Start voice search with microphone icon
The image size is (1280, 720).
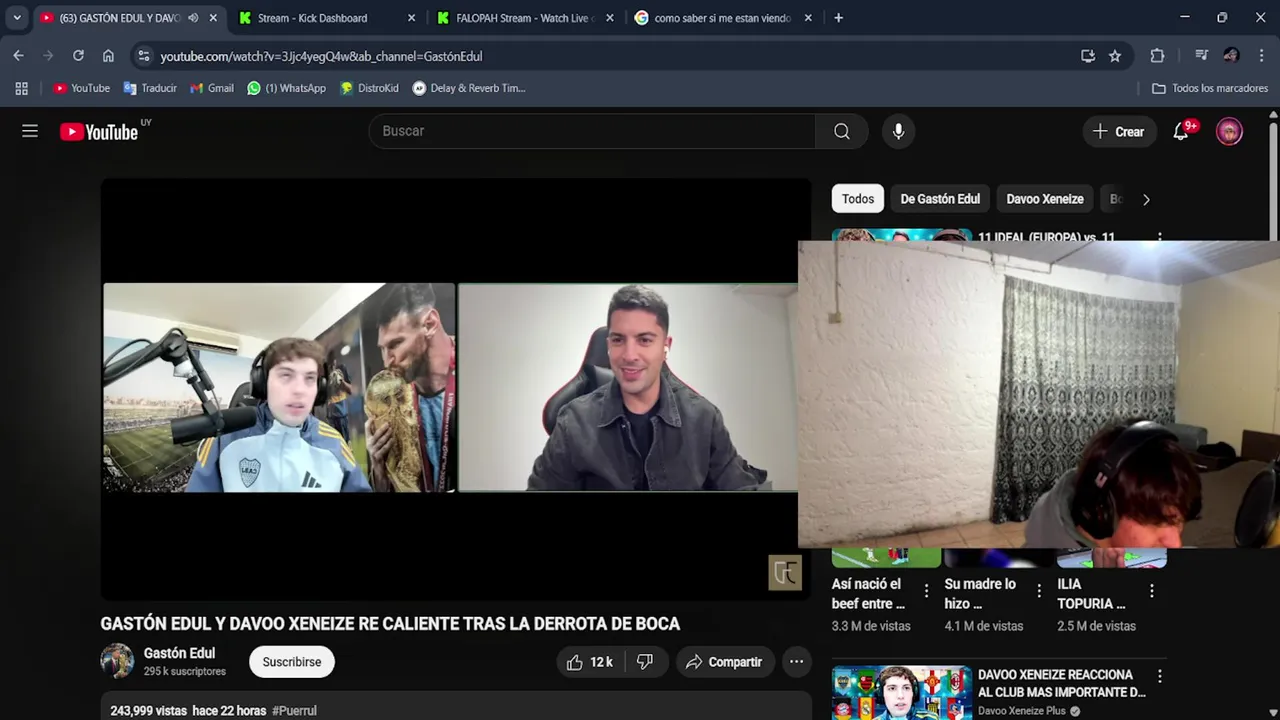[898, 131]
